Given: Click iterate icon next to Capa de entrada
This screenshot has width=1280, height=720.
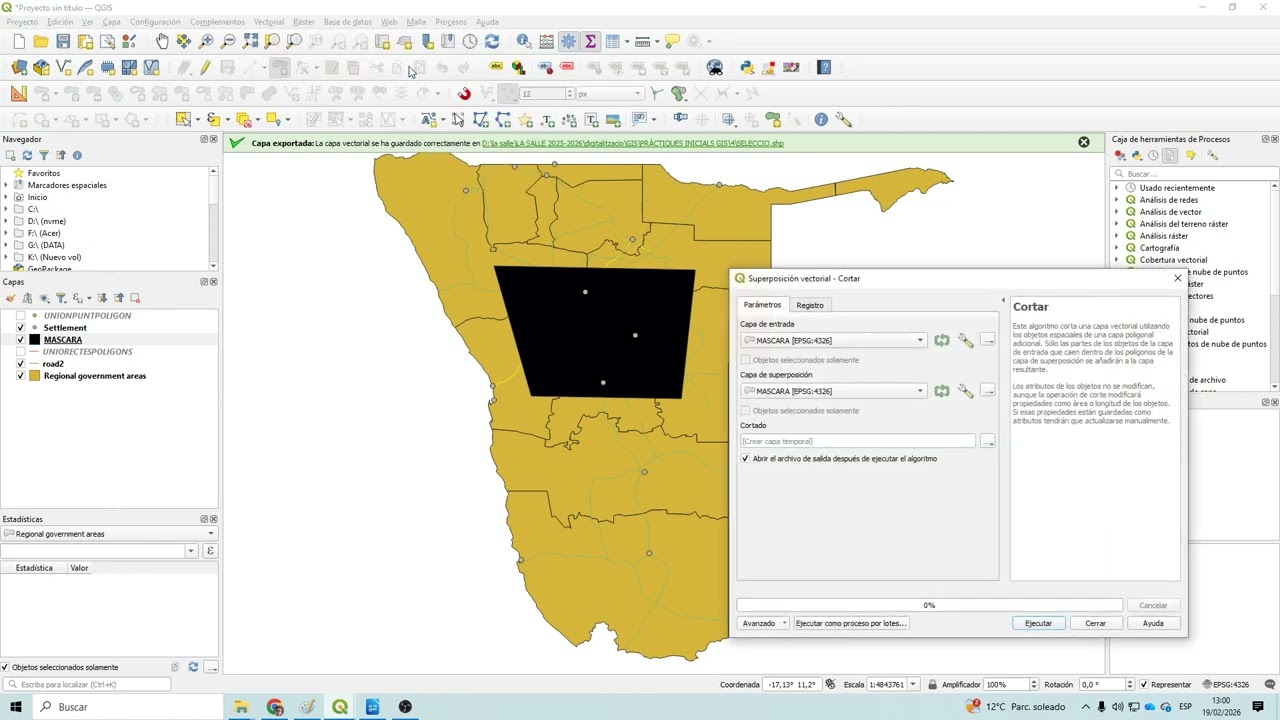Looking at the screenshot, I should click(x=942, y=341).
